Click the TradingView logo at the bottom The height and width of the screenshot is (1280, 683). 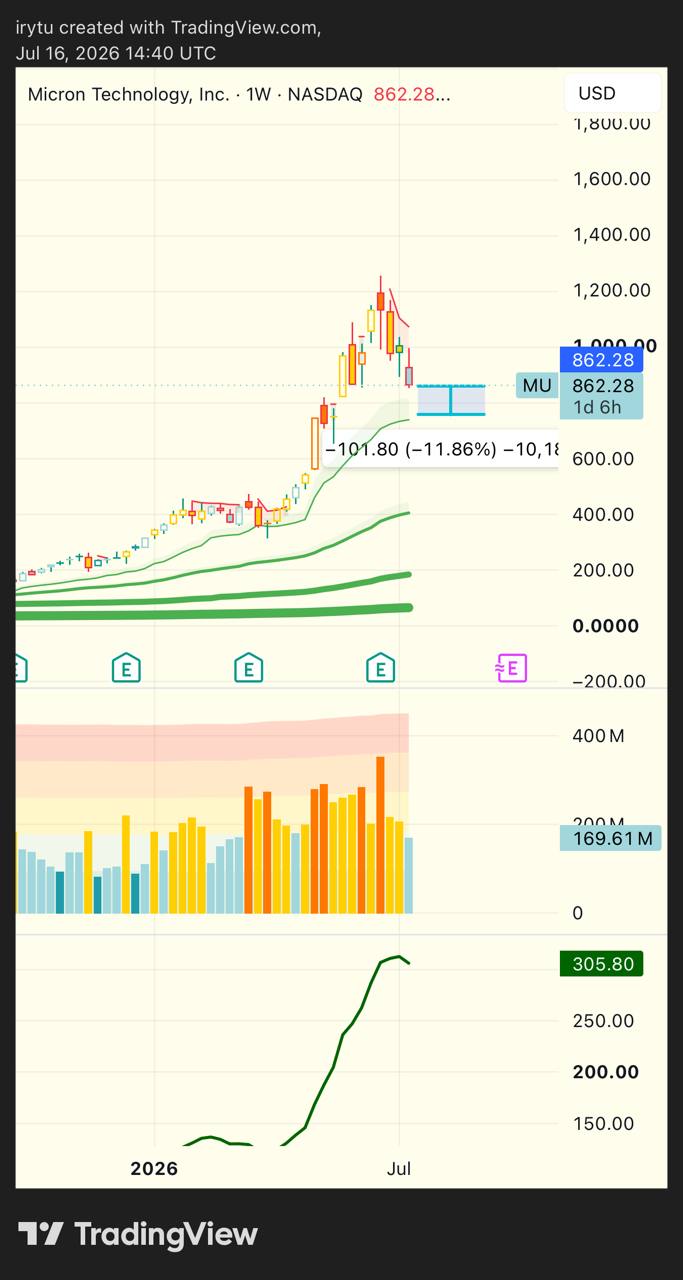pyautogui.click(x=137, y=1234)
